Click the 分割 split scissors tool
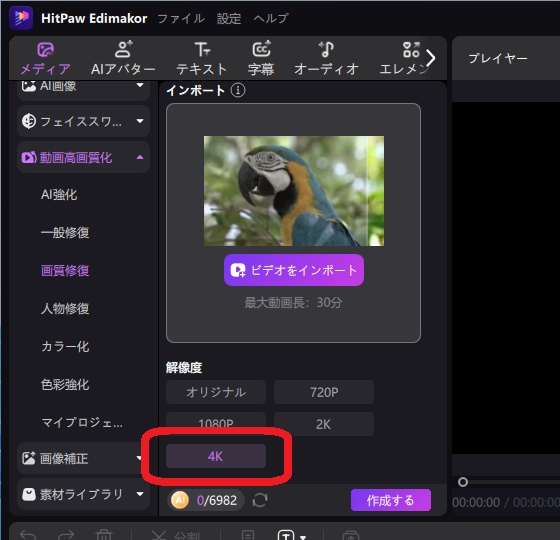Screen dimensions: 560x540 [175, 535]
